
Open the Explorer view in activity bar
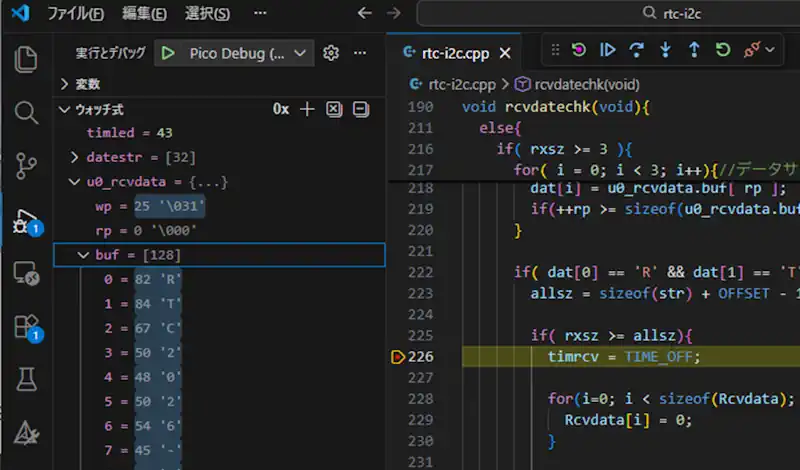(x=27, y=59)
